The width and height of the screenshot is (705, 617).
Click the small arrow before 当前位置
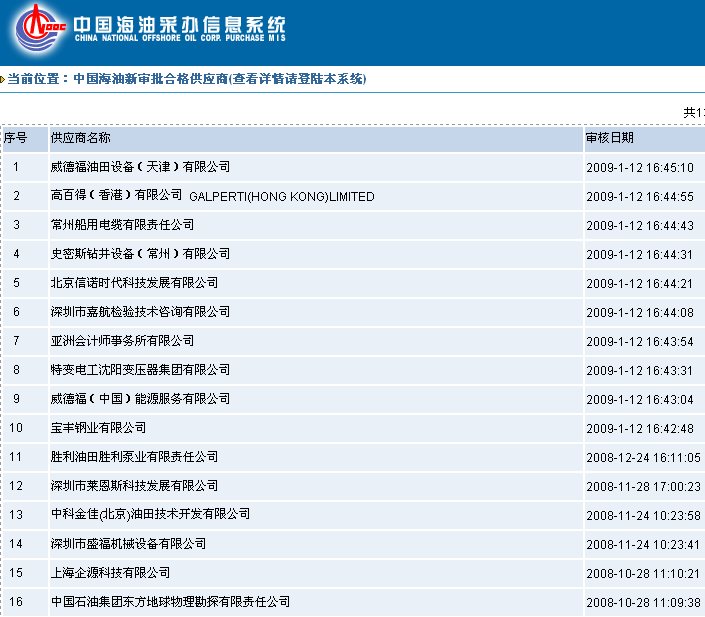click(3, 80)
